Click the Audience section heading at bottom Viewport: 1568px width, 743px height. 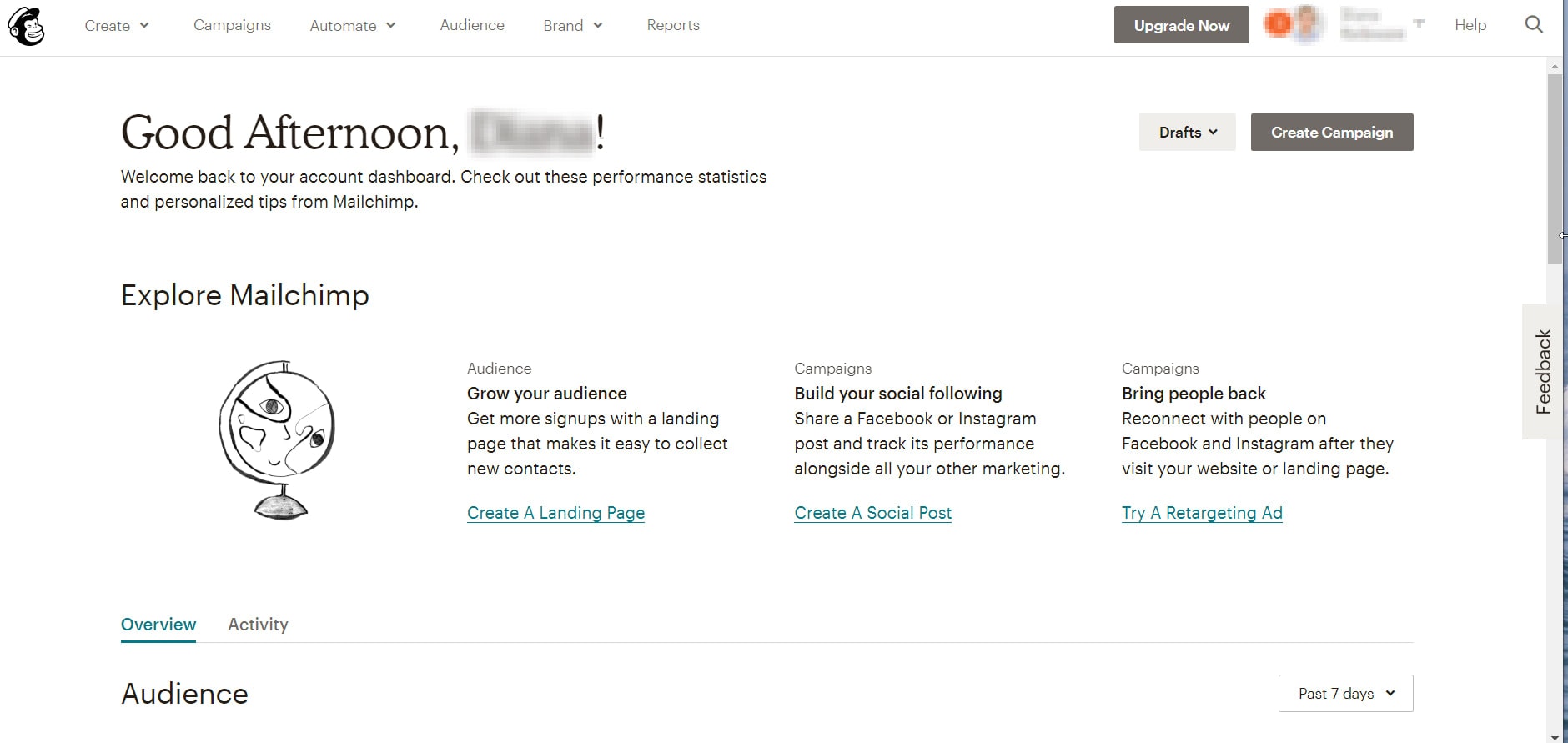click(x=184, y=694)
